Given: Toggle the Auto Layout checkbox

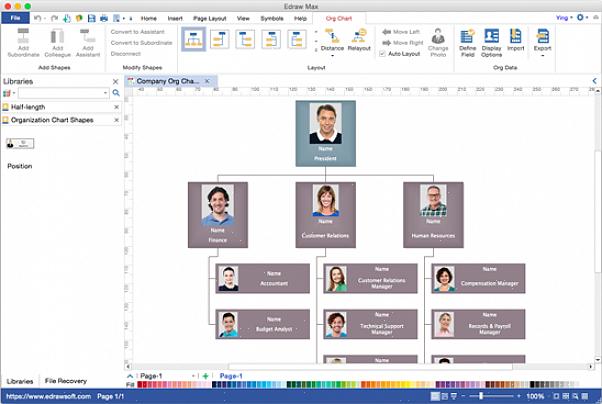Looking at the screenshot, I should point(383,54).
